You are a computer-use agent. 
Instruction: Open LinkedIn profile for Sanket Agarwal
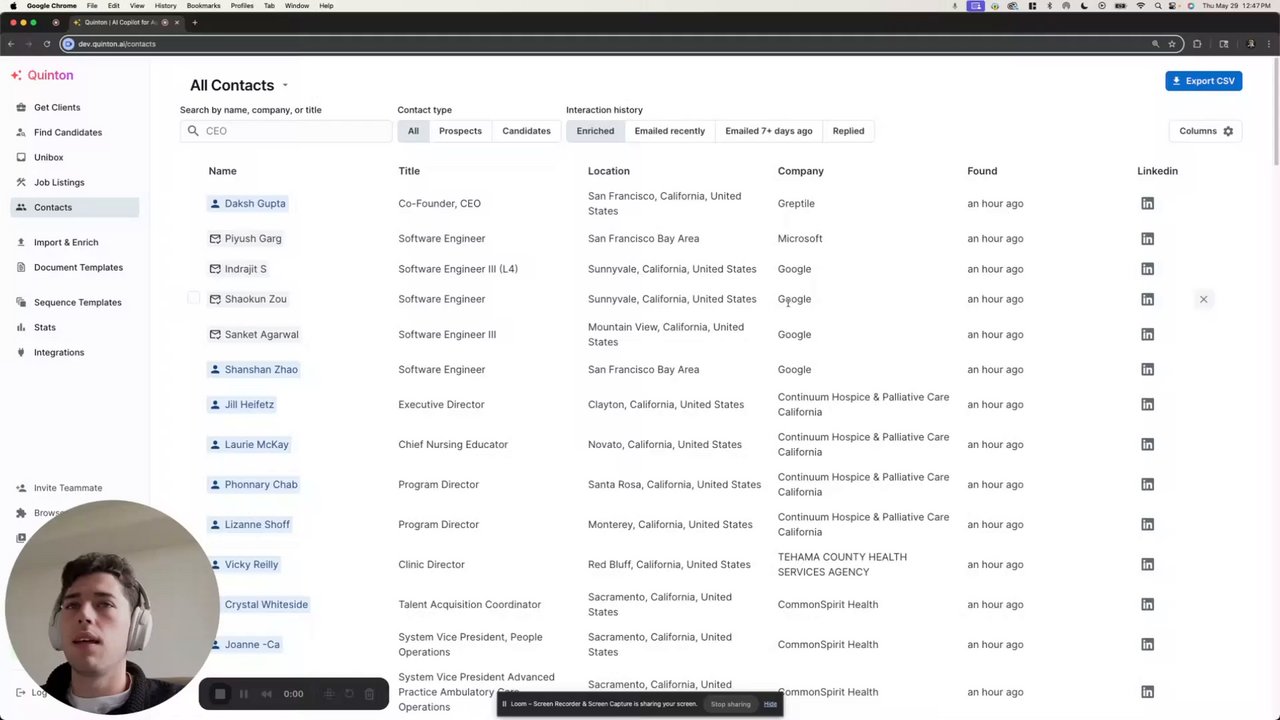coord(1147,334)
